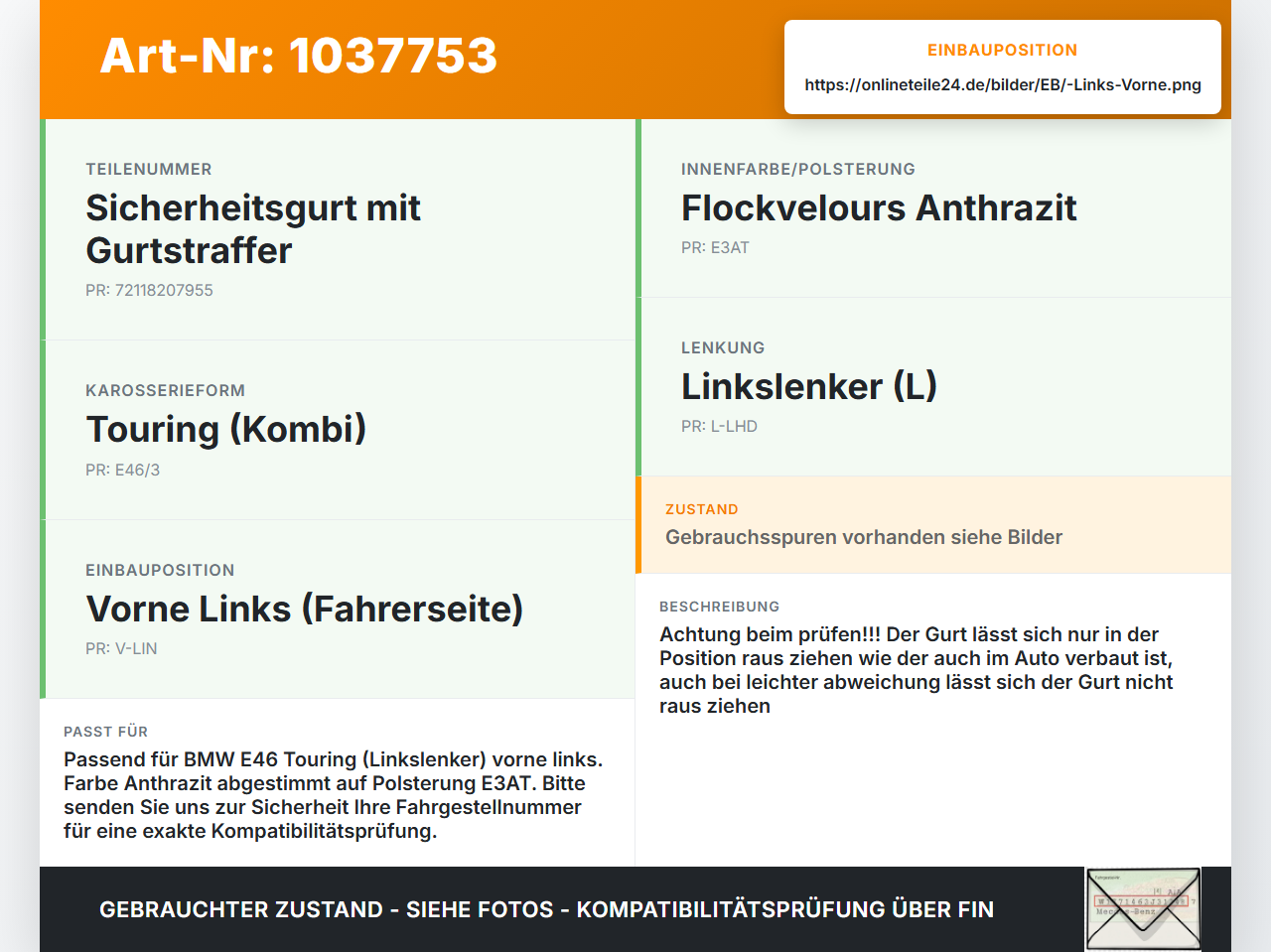1271x952 pixels.
Task: Click the orange EINBAUPOSITION heading in white box
Action: click(x=1002, y=50)
